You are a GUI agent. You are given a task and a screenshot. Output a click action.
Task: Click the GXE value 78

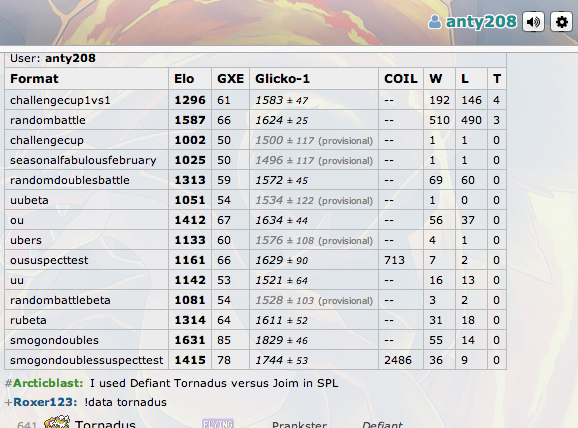click(x=224, y=360)
